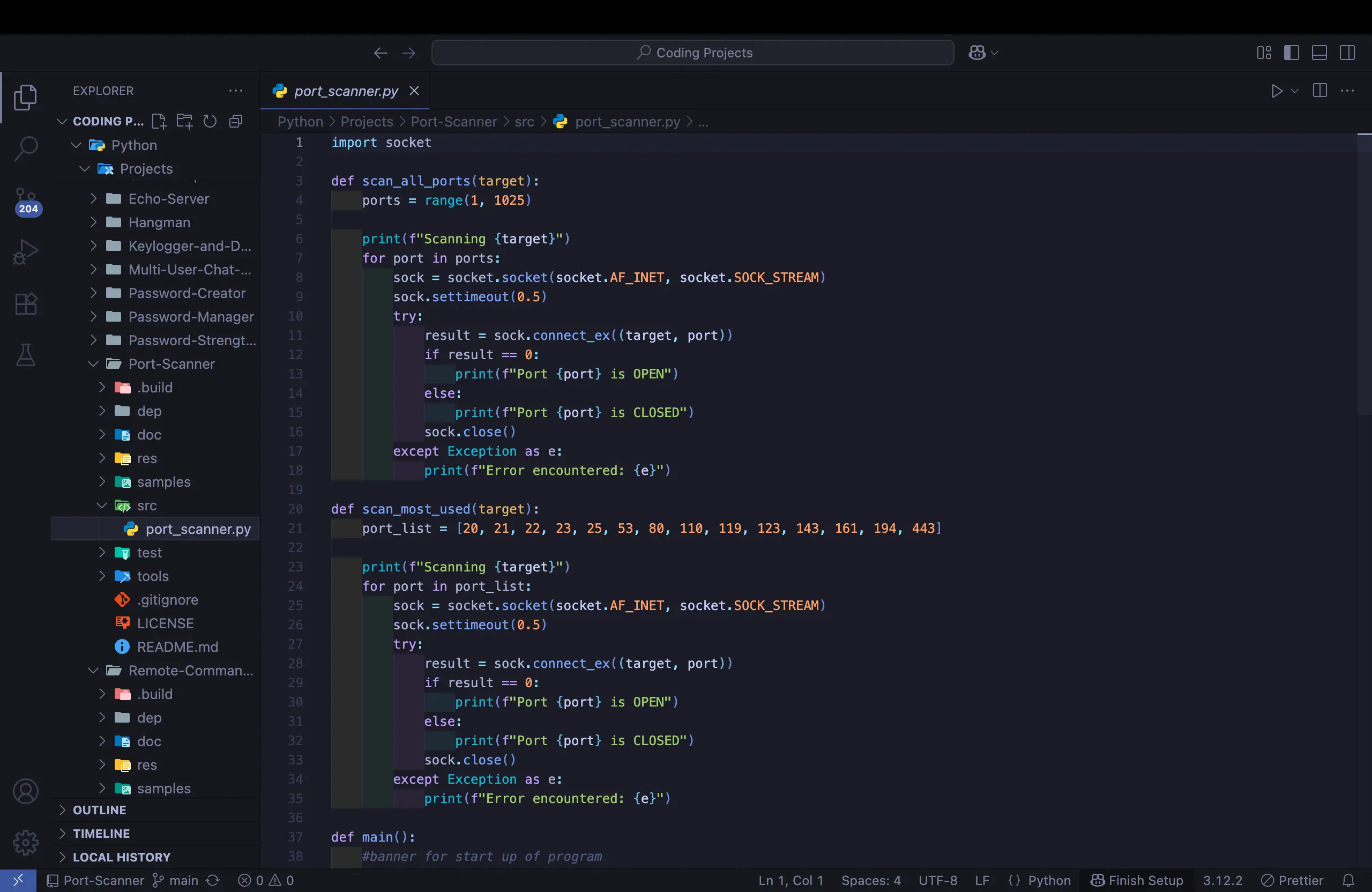Image resolution: width=1372 pixels, height=892 pixels.
Task: Split the editor
Action: click(1319, 91)
